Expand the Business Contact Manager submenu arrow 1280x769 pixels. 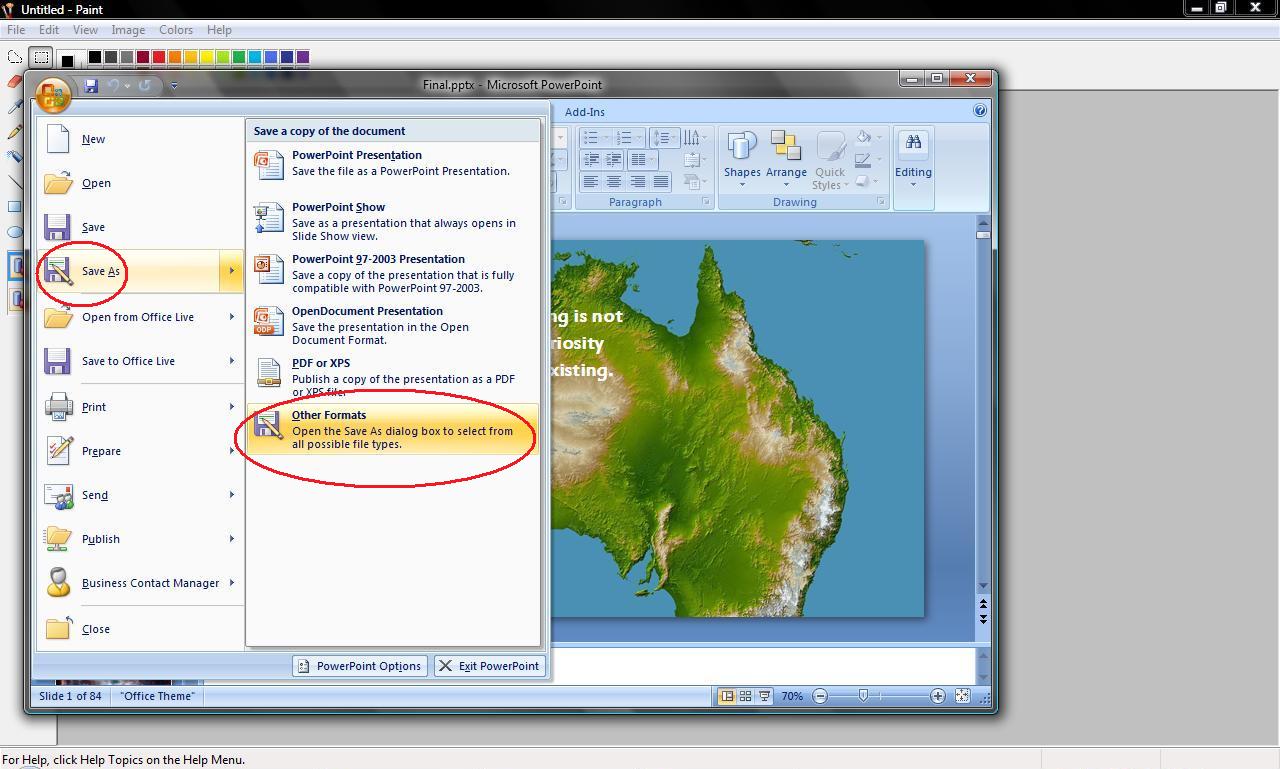tap(231, 583)
